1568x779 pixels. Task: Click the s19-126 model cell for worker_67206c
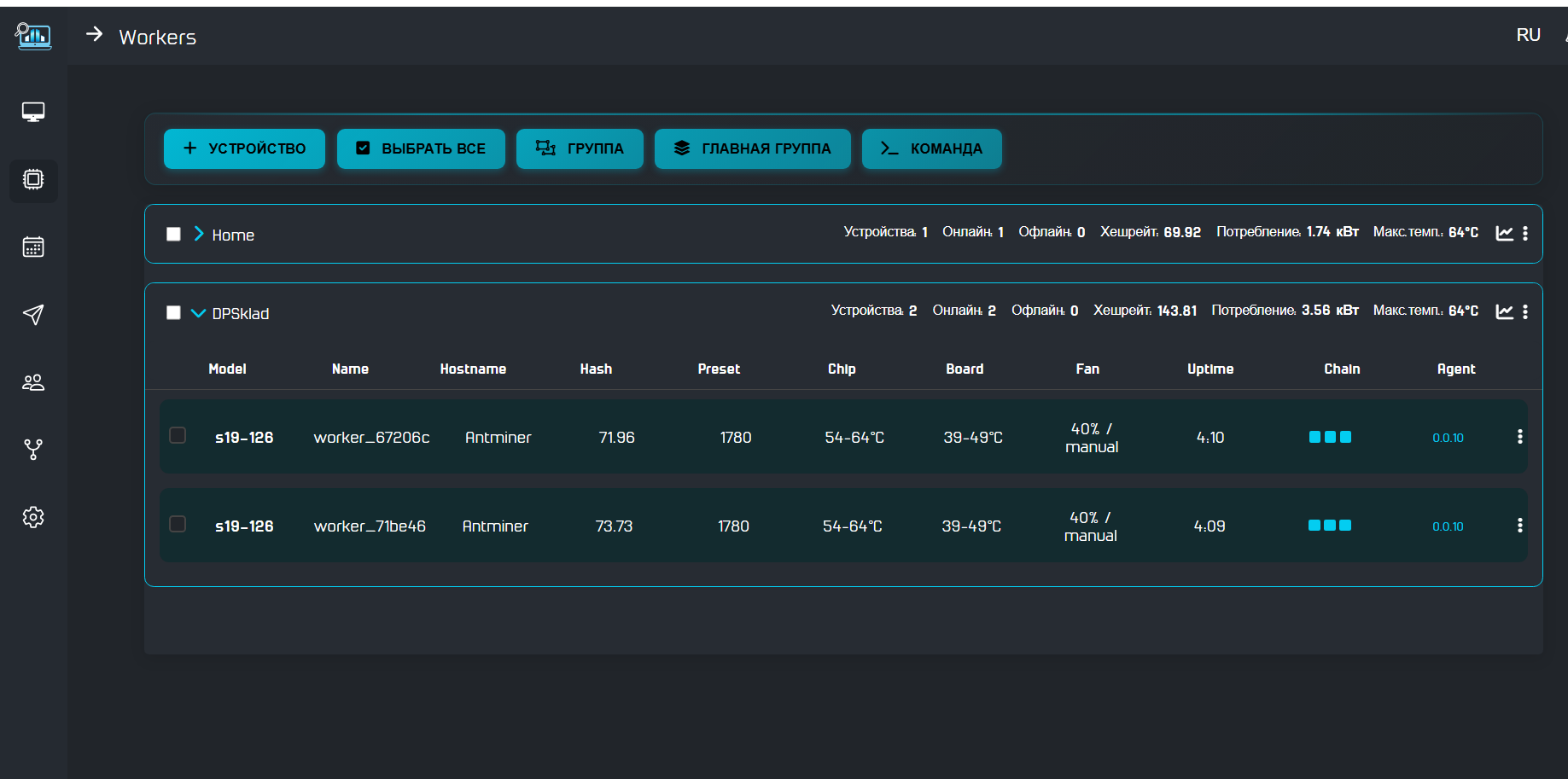(244, 438)
